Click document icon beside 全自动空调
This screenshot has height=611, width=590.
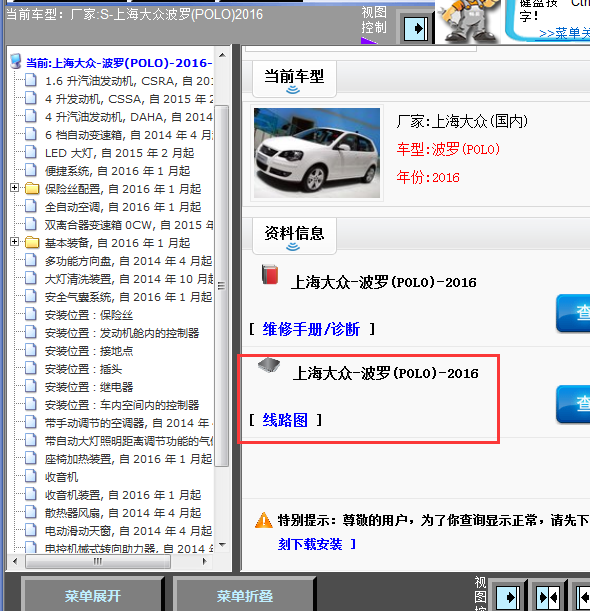(31, 206)
